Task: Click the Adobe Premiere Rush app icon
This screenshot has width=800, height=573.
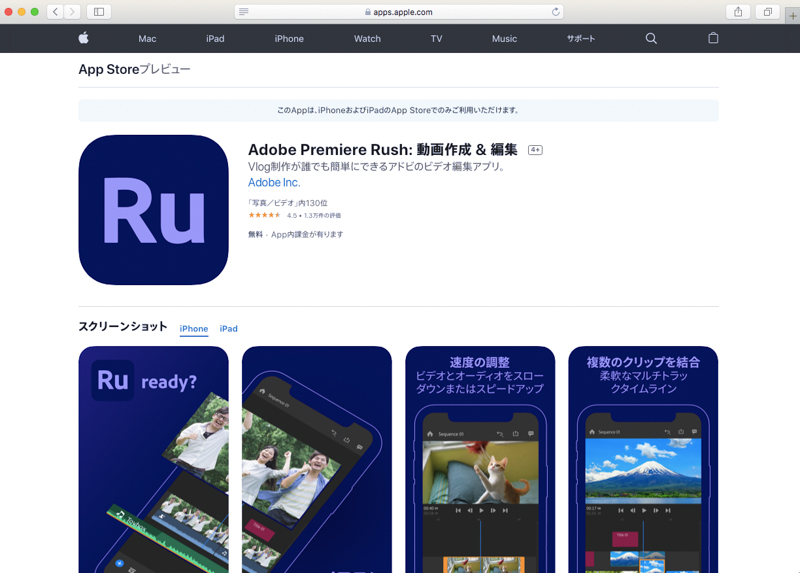Action: tap(154, 210)
